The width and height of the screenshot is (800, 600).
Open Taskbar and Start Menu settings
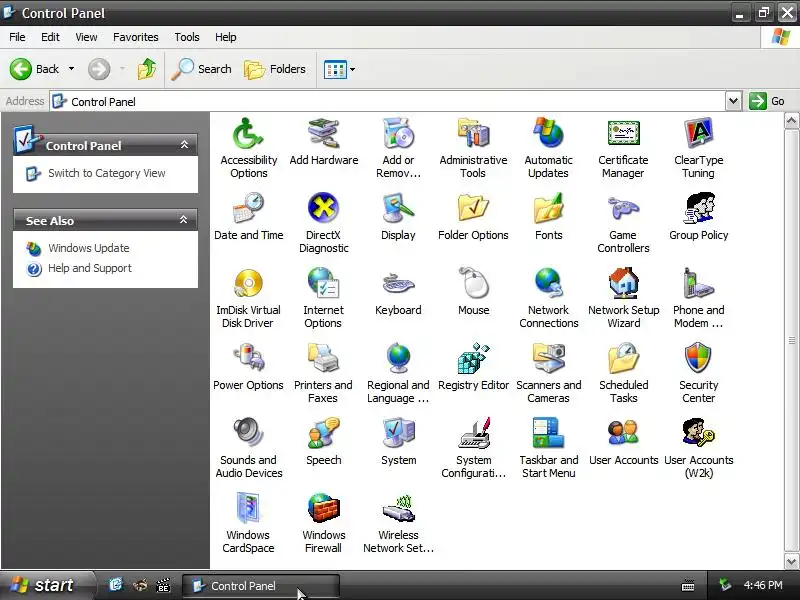(548, 448)
